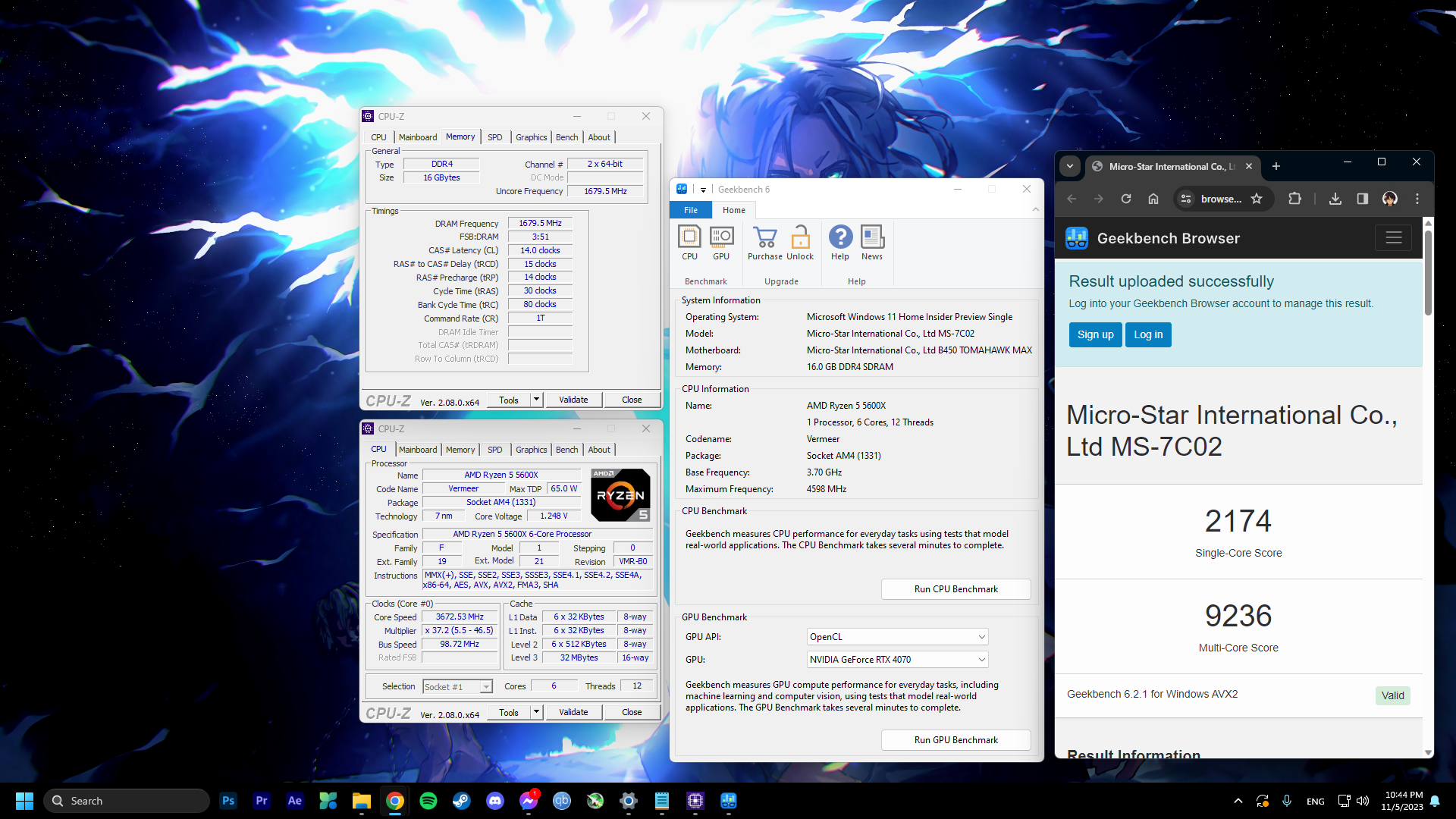Viewport: 1456px width, 819px height.
Task: Collapse the Geekbench ribbon chevron
Action: coord(1036,210)
